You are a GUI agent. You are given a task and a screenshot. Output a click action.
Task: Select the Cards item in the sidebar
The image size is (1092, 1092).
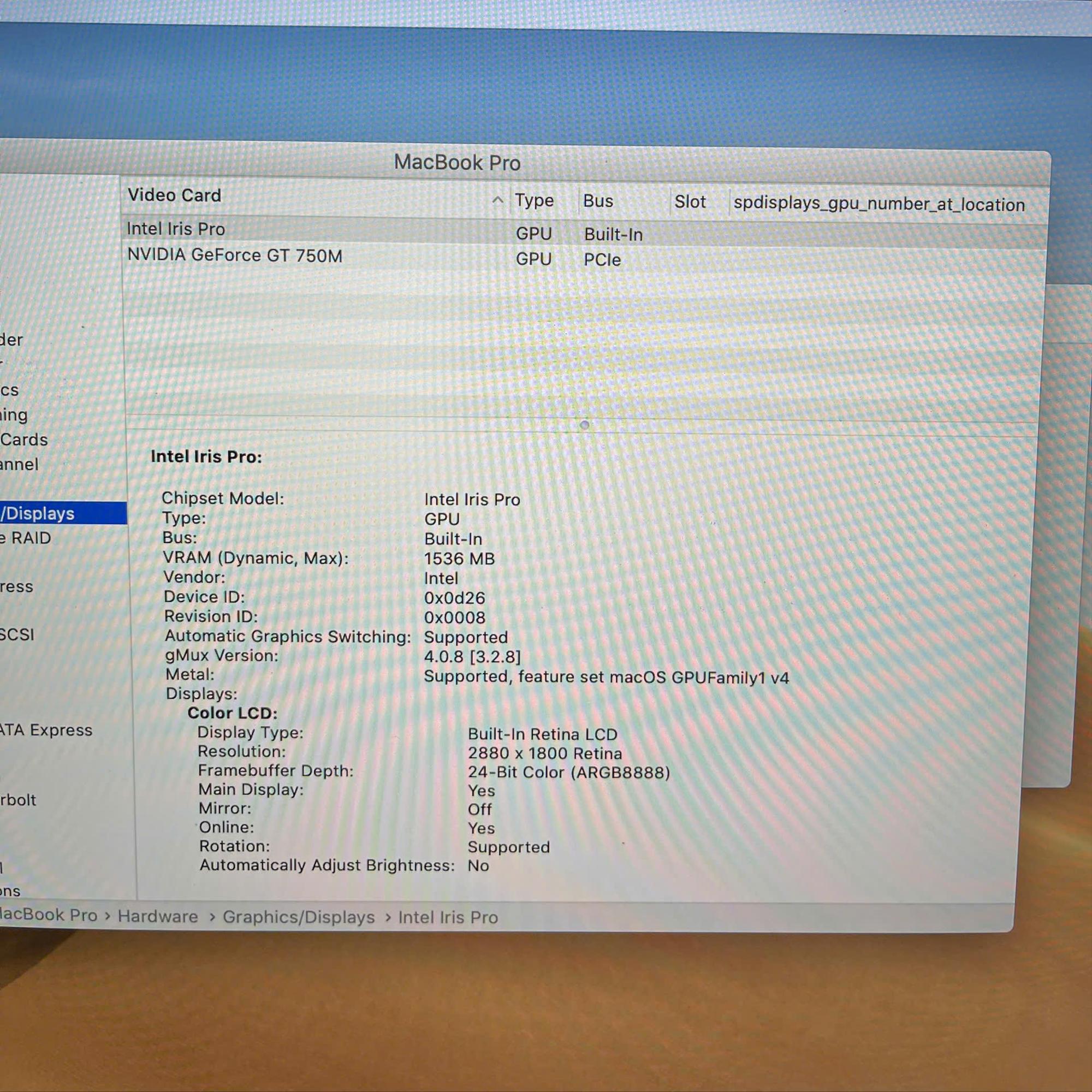coord(23,439)
